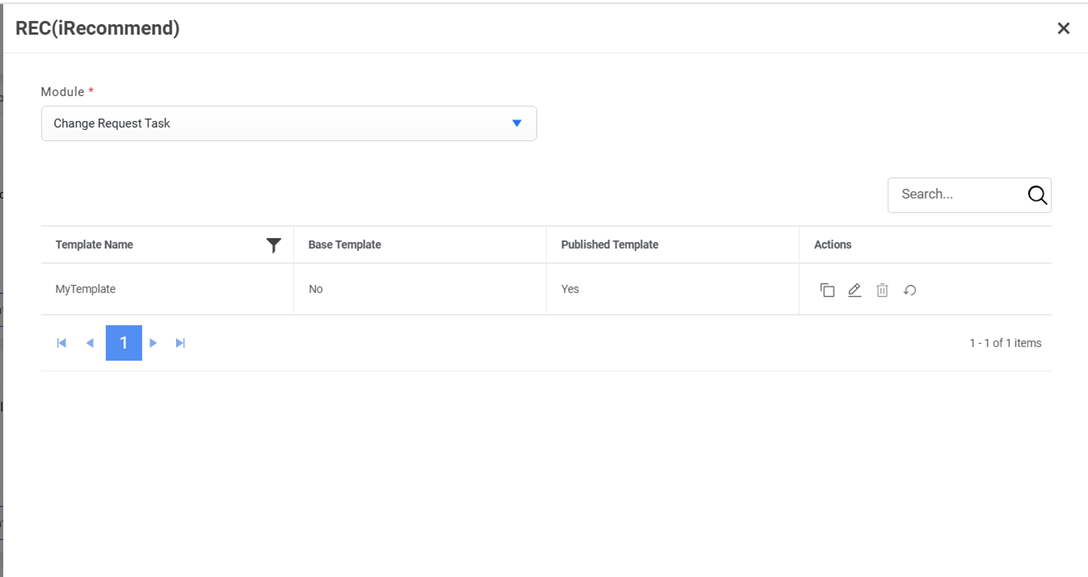This screenshot has width=1088, height=577.
Task: Go to the next page
Action: coord(153,343)
